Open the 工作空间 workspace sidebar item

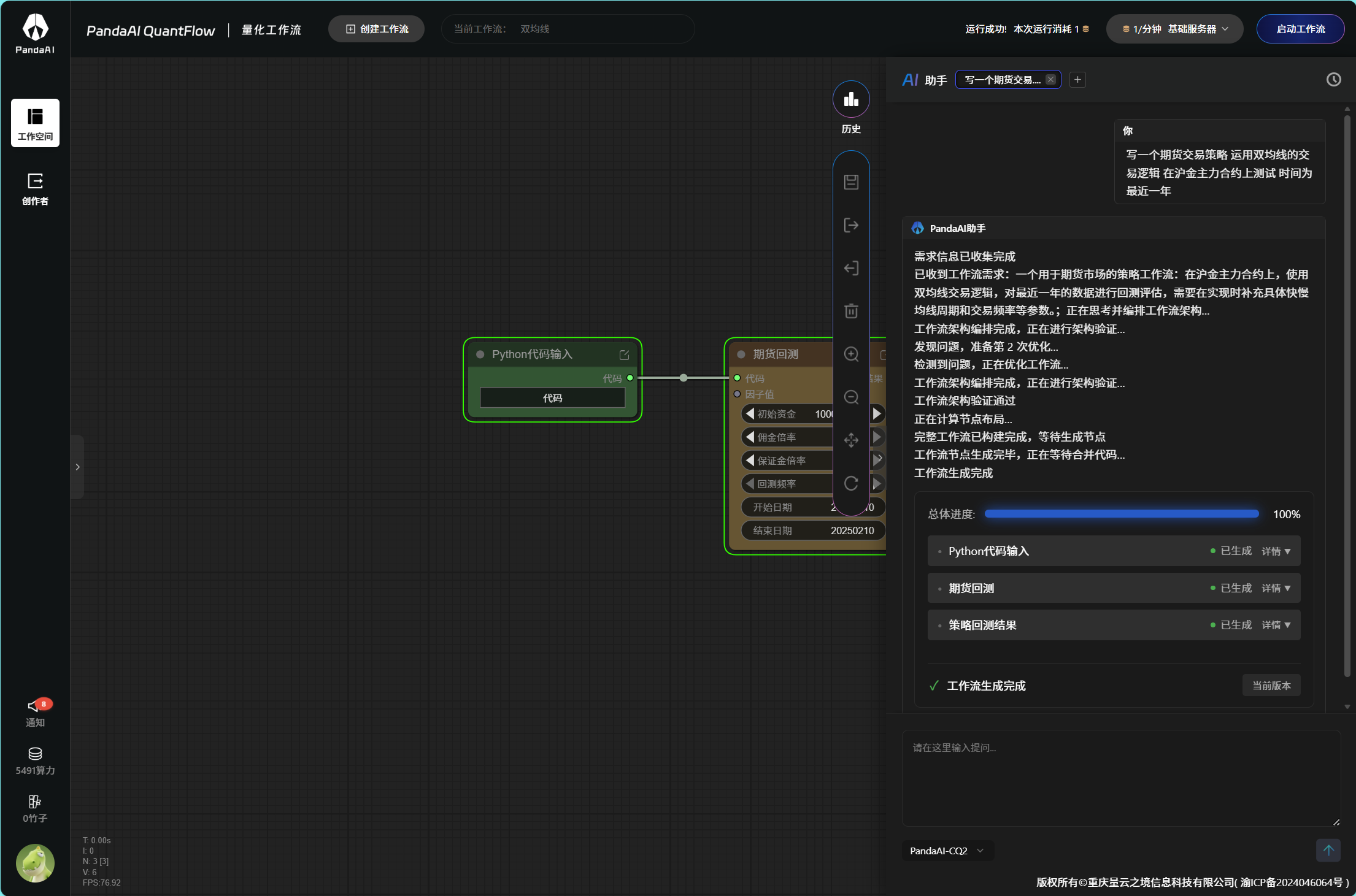point(35,123)
